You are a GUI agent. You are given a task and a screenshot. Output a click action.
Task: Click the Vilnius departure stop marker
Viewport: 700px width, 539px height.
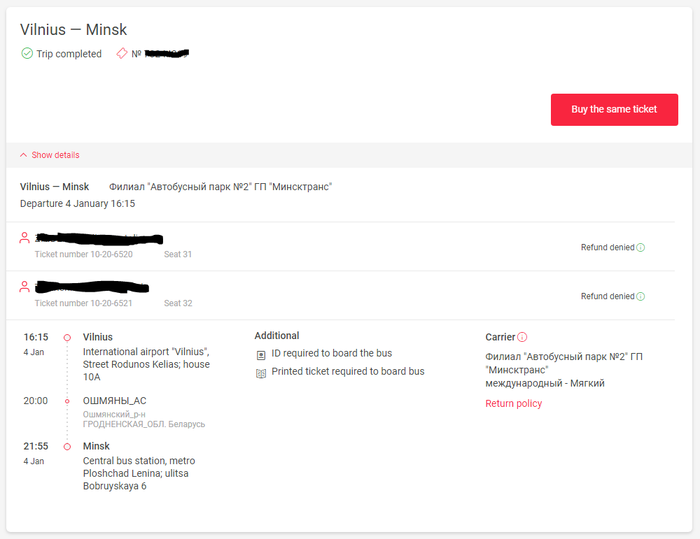(67, 338)
